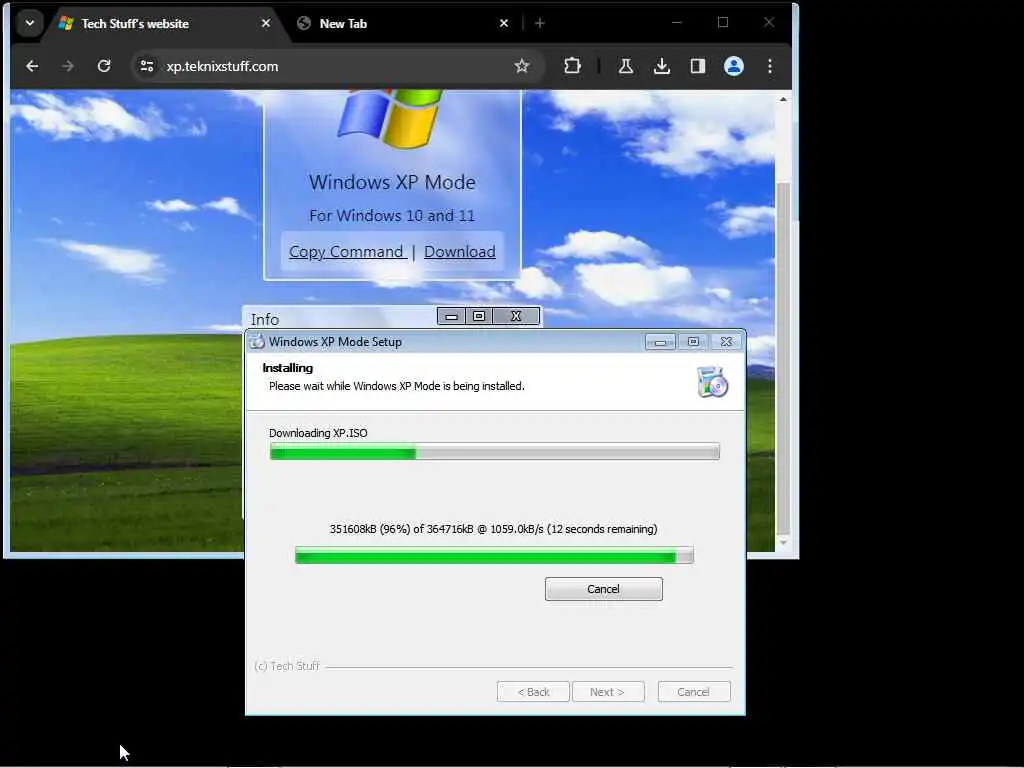
Task: Click the Windows XP Mode Setup title icon
Action: (x=257, y=342)
